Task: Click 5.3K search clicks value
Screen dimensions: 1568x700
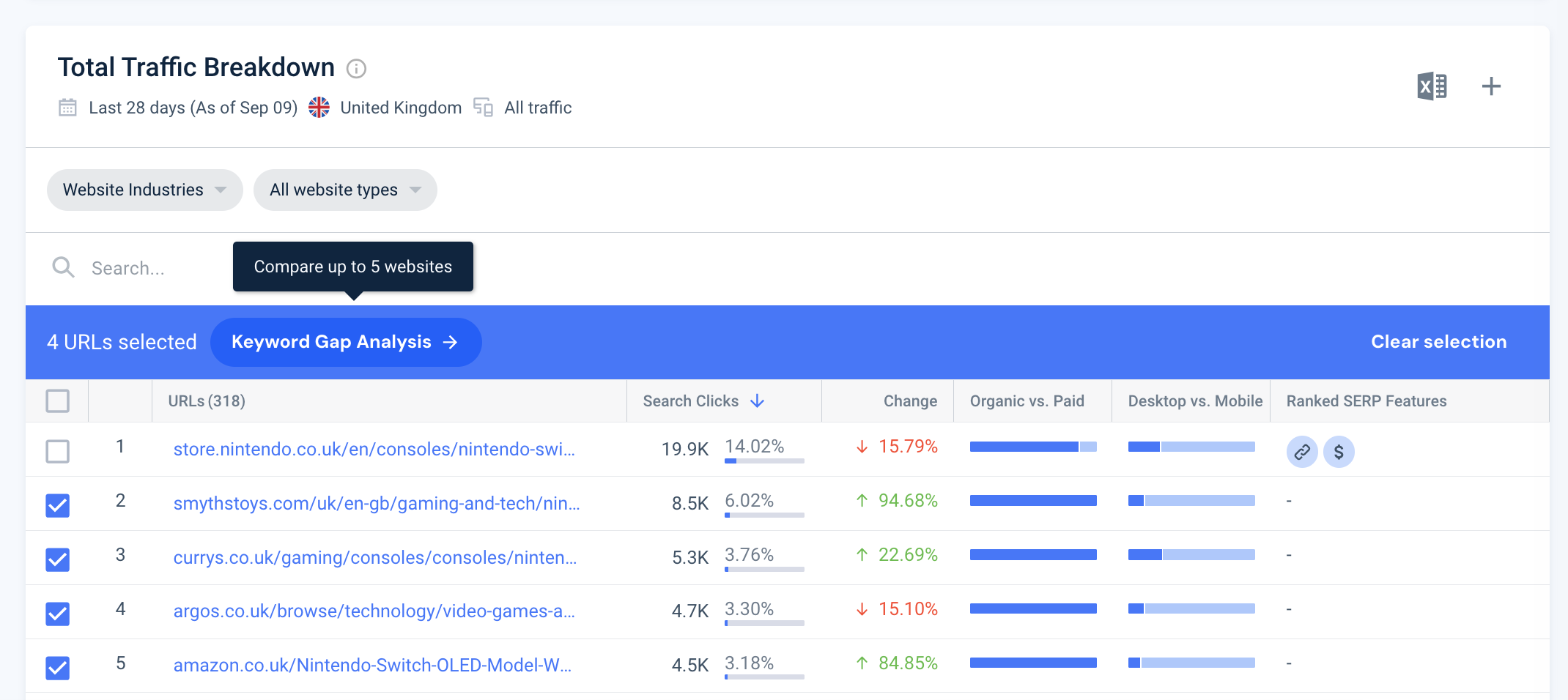Action: coord(690,557)
